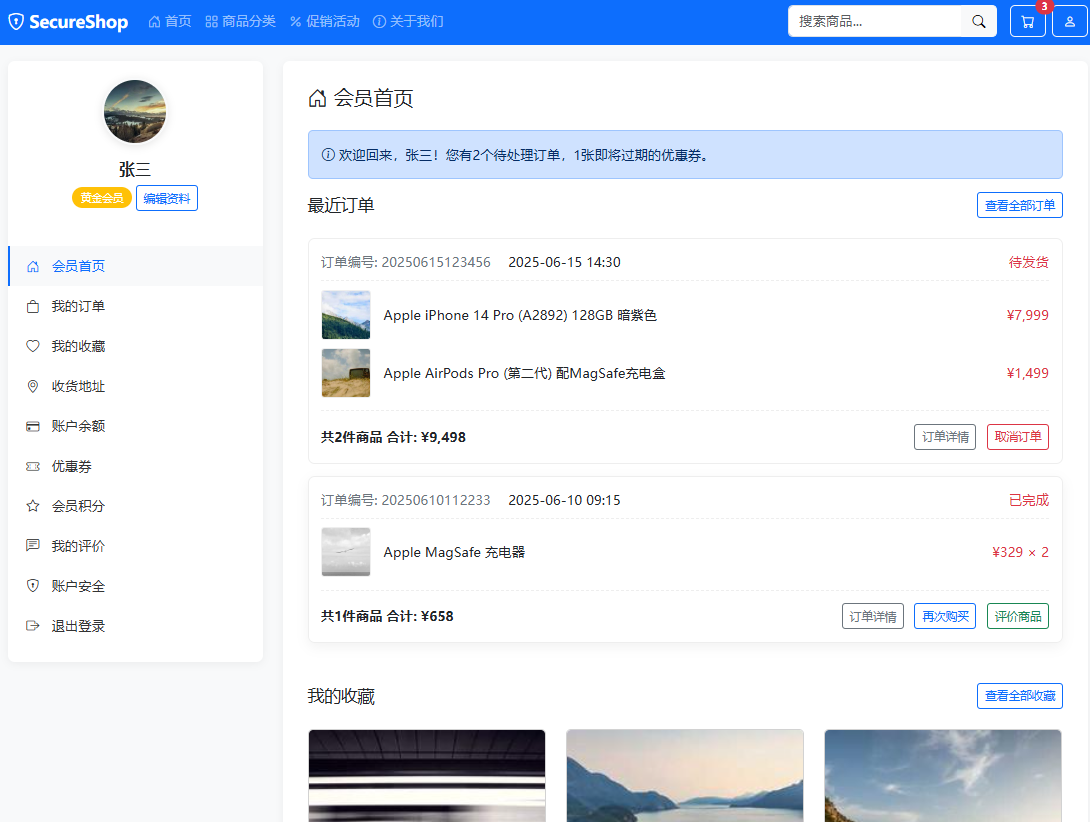Screen dimensions: 1090x822
Task: Click the cart badge showing 3
Action: [1043, 6]
